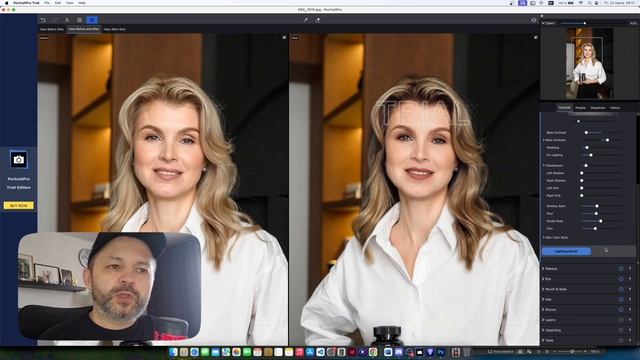
Task: Expand the Hair section
Action: coord(543,299)
